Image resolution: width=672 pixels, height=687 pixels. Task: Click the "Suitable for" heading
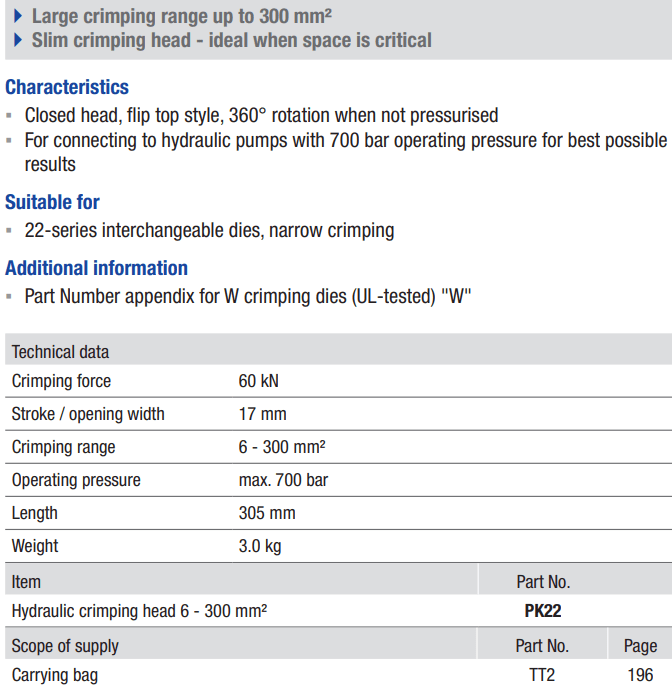click(52, 202)
